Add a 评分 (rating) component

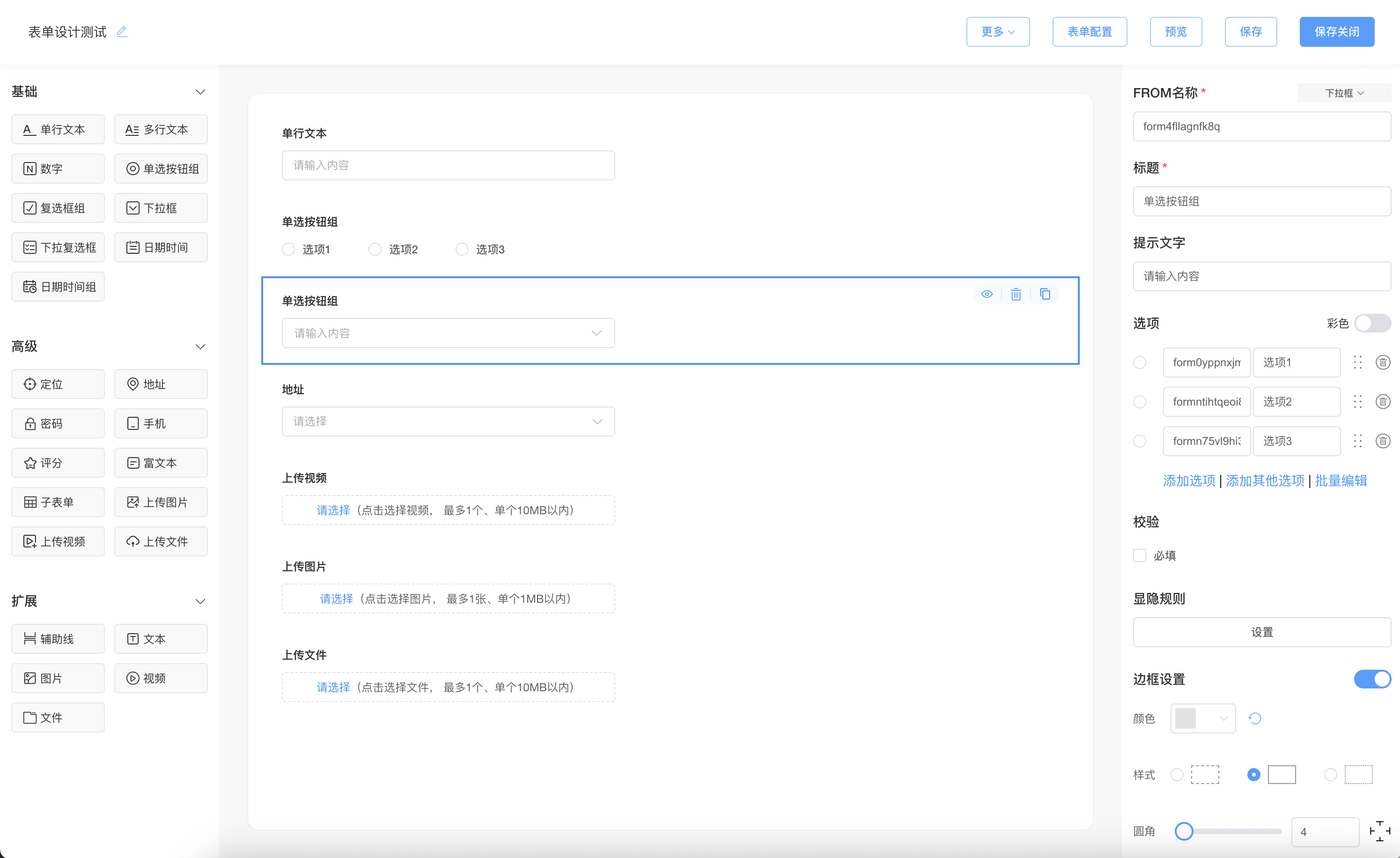tap(58, 463)
